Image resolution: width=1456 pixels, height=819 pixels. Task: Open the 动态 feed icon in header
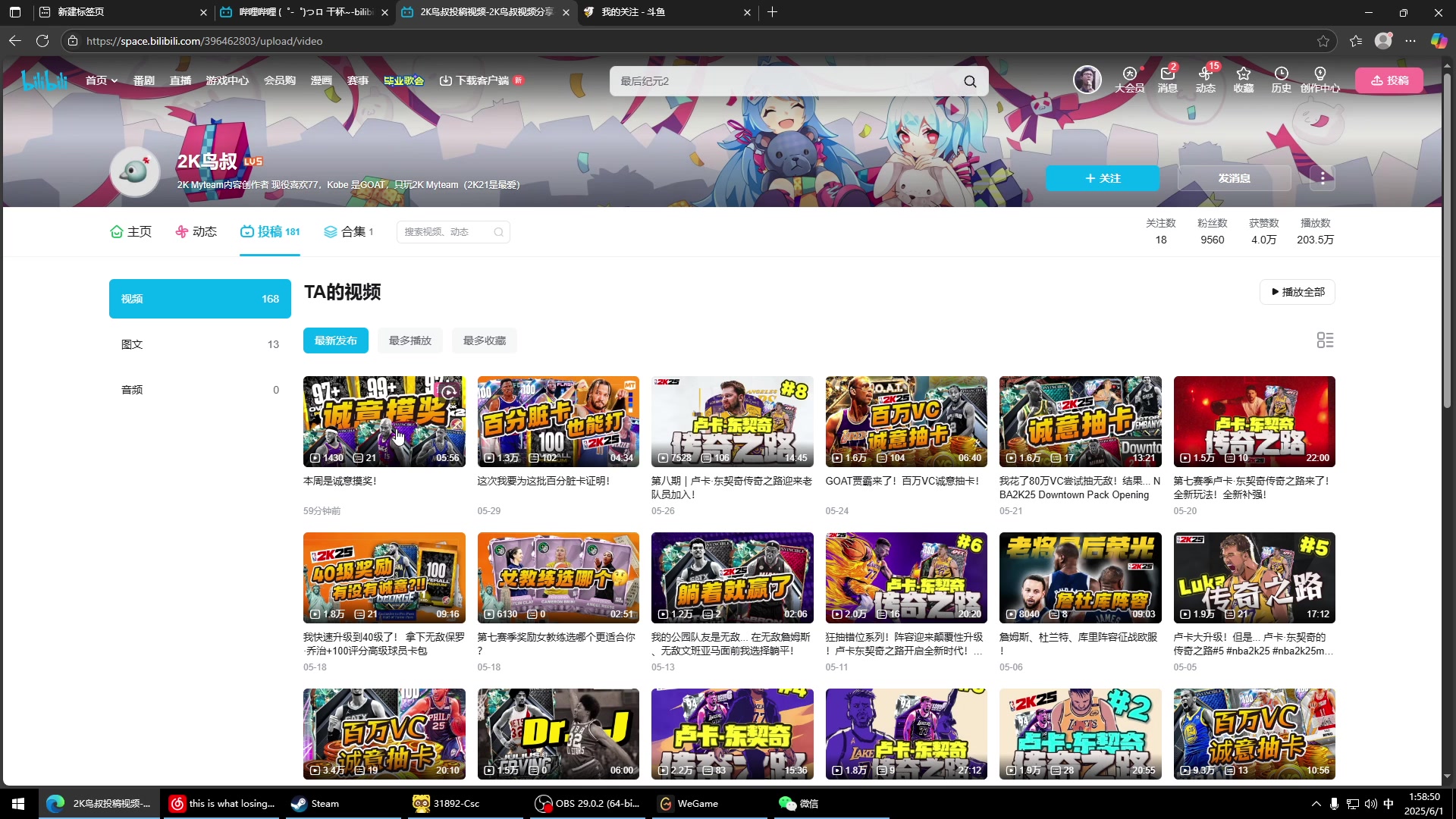pyautogui.click(x=1205, y=80)
